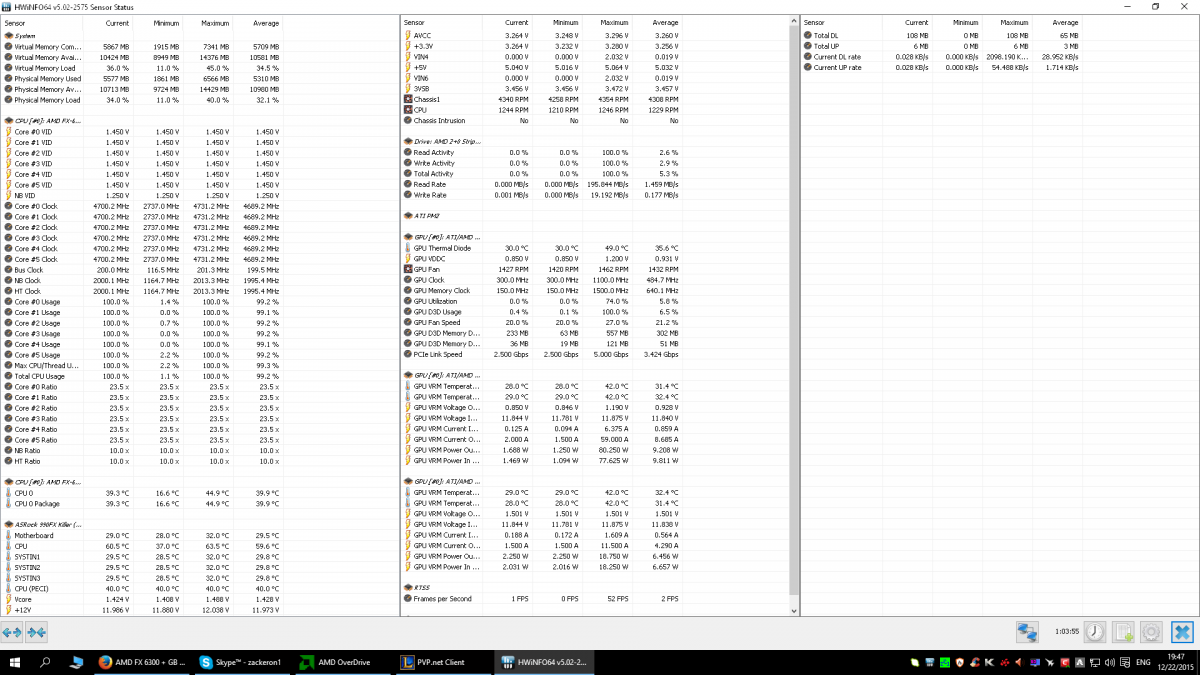Close sensor status with blue X button
1200x675 pixels.
[1182, 632]
